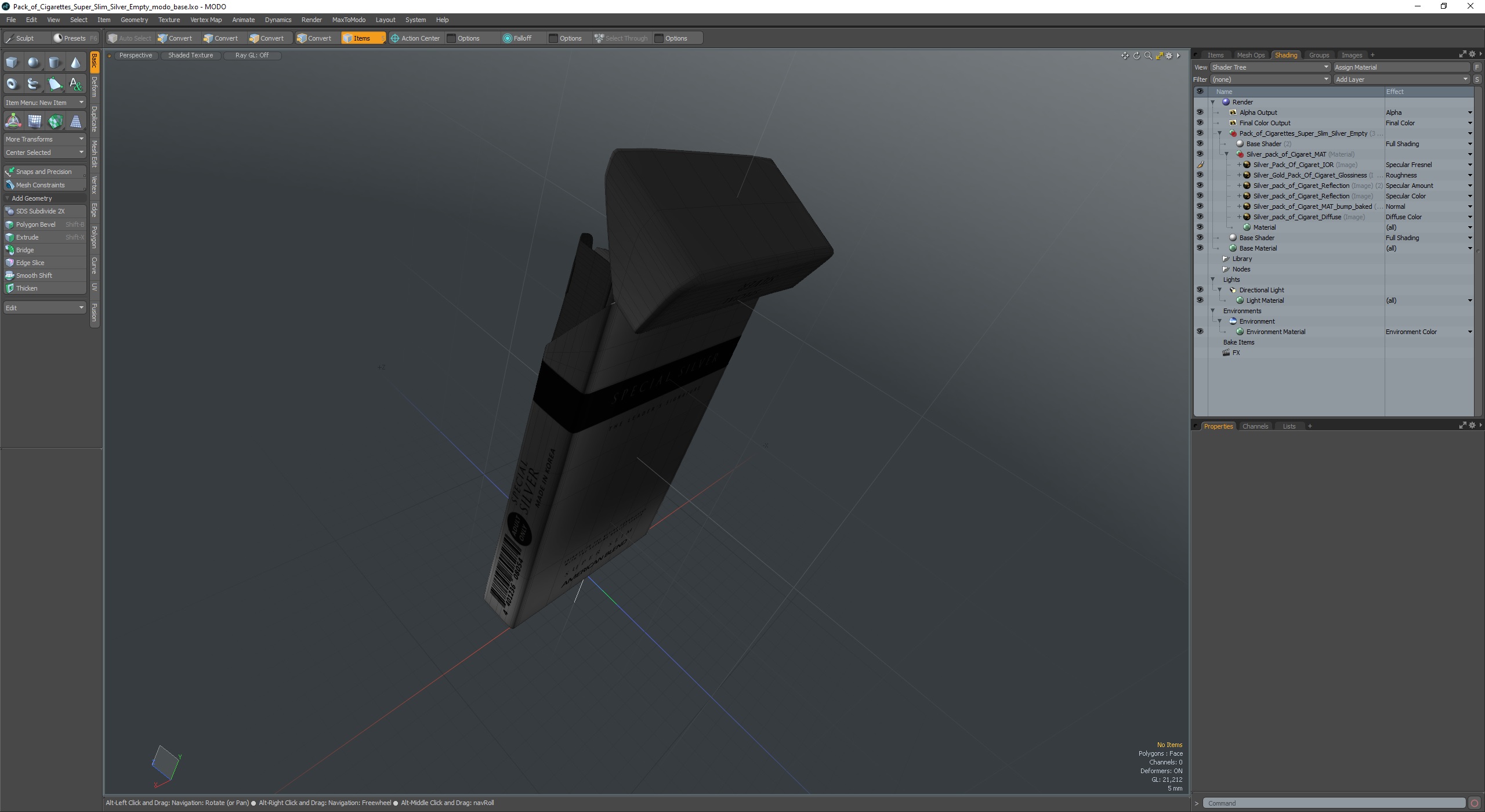Viewport: 1485px width, 812px height.
Task: Activate the soft grid deform icon
Action: pos(34,121)
